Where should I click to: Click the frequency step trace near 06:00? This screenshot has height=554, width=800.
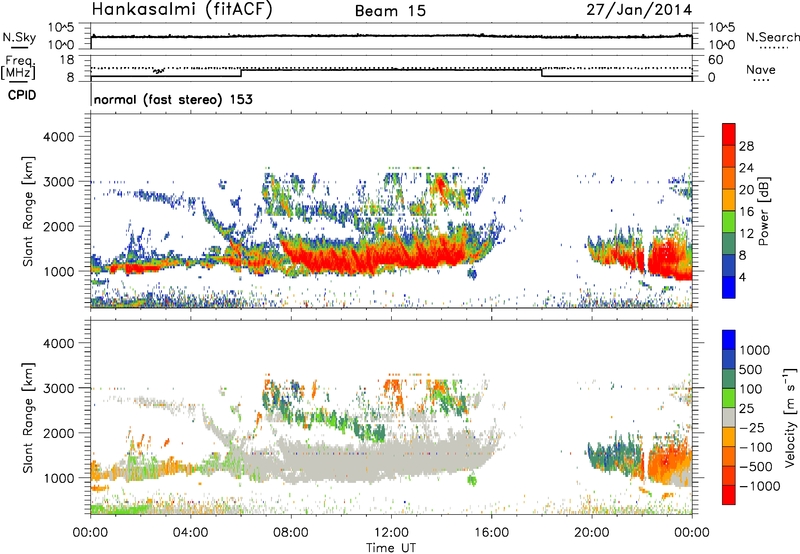[x=241, y=73]
